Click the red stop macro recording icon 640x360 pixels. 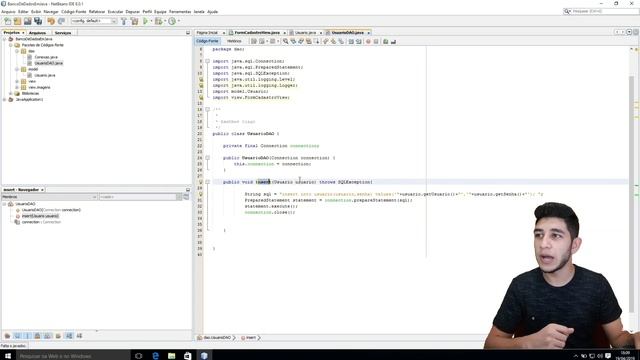pyautogui.click(x=368, y=41)
